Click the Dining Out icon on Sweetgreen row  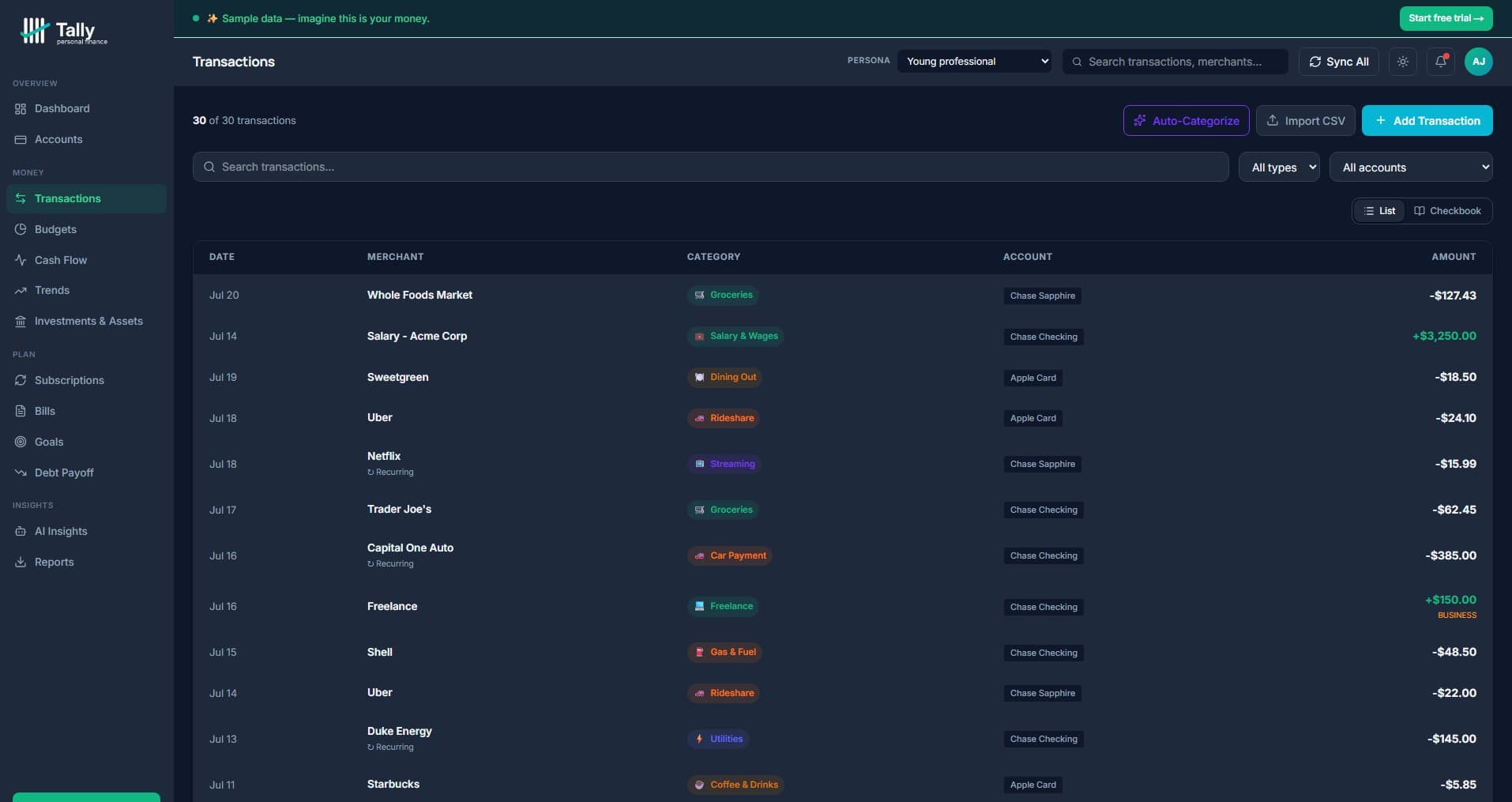click(699, 378)
